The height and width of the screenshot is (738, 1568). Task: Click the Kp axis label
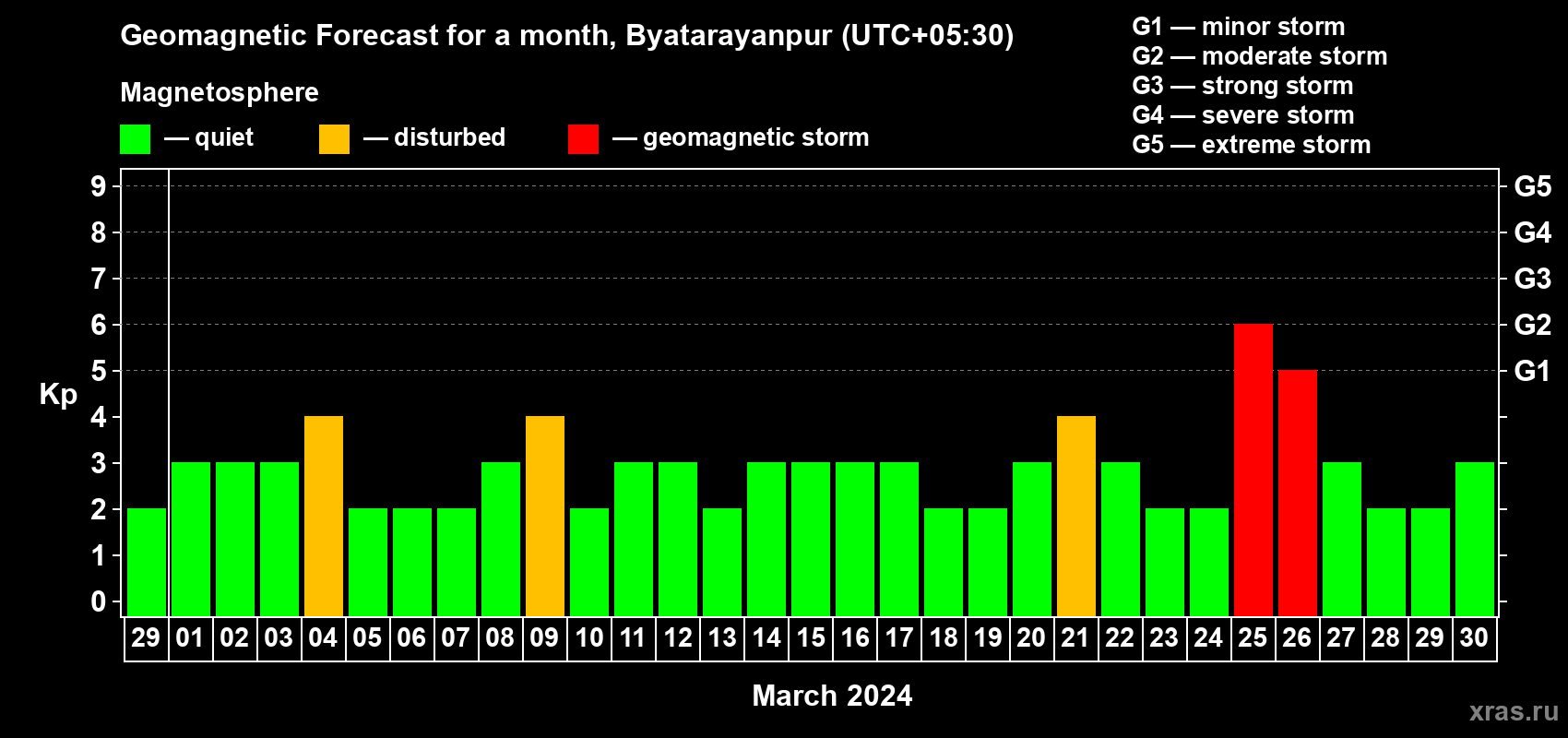58,395
